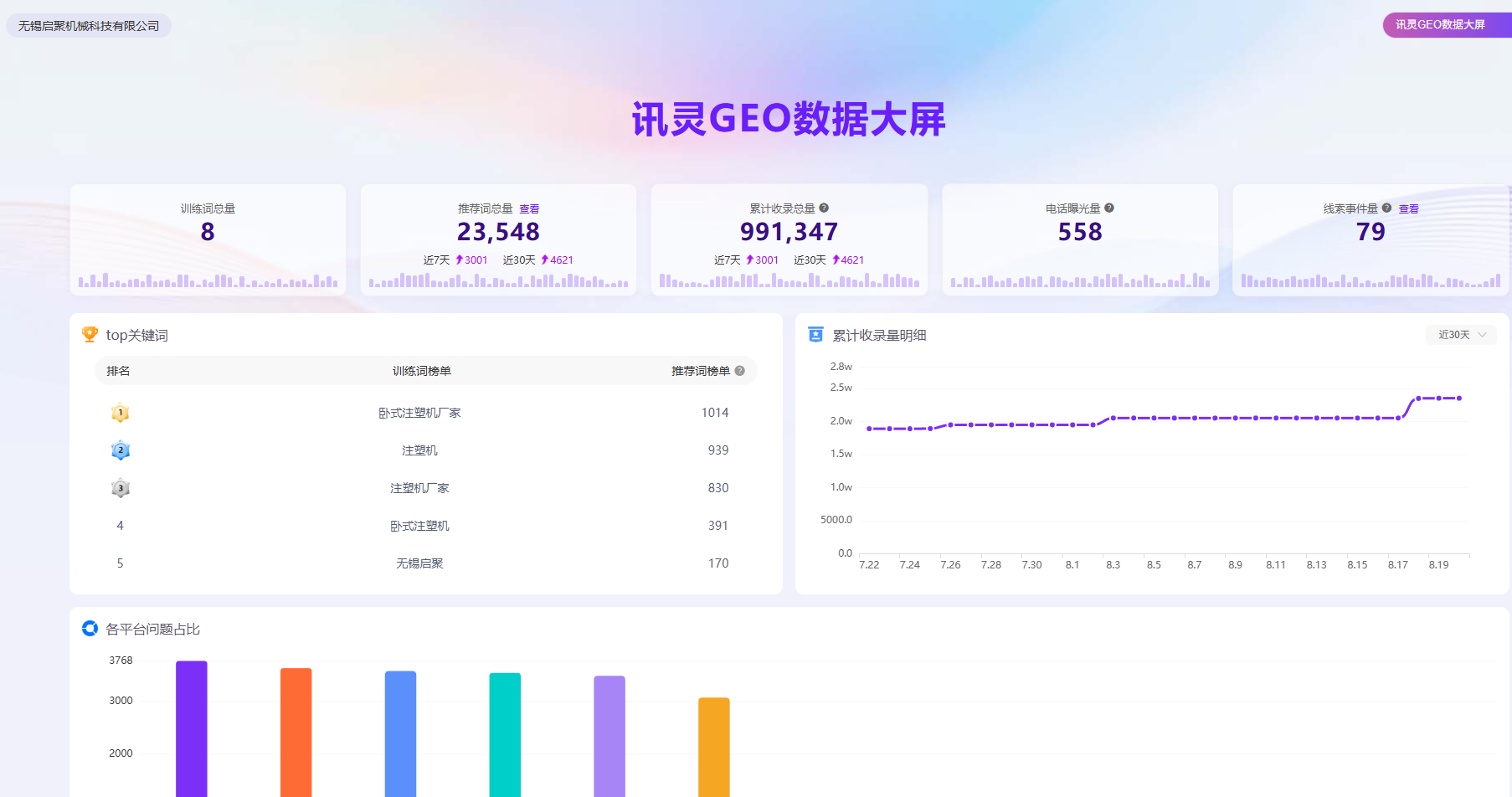Click the dark purple bar in platform chart
Viewport: 1512px width, 797px height.
pyautogui.click(x=192, y=729)
